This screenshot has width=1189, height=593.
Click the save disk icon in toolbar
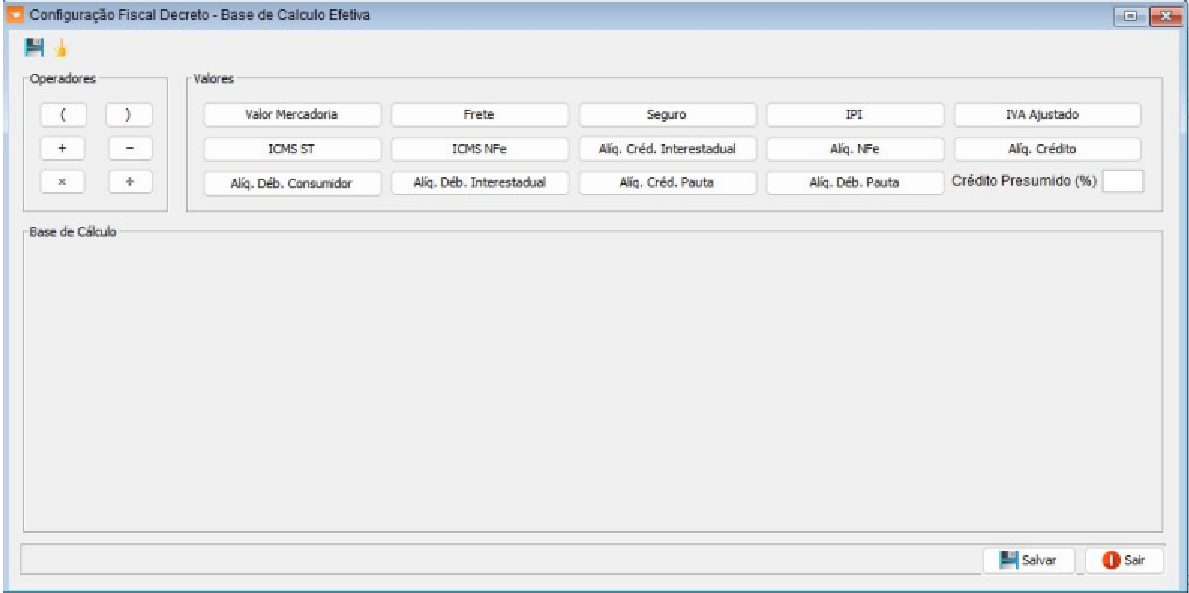[x=34, y=47]
